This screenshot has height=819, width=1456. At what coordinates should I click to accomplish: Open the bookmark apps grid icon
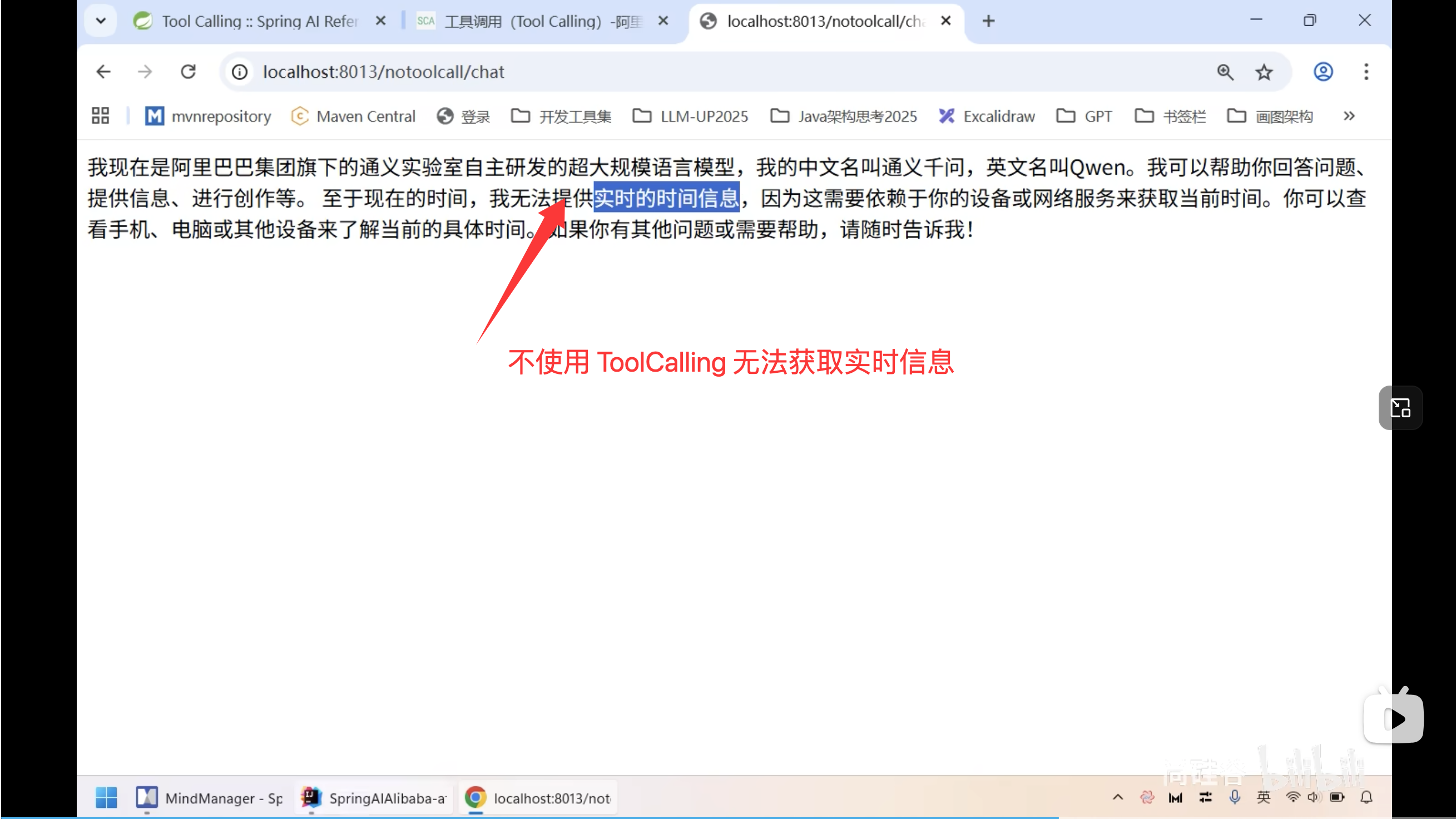point(100,115)
